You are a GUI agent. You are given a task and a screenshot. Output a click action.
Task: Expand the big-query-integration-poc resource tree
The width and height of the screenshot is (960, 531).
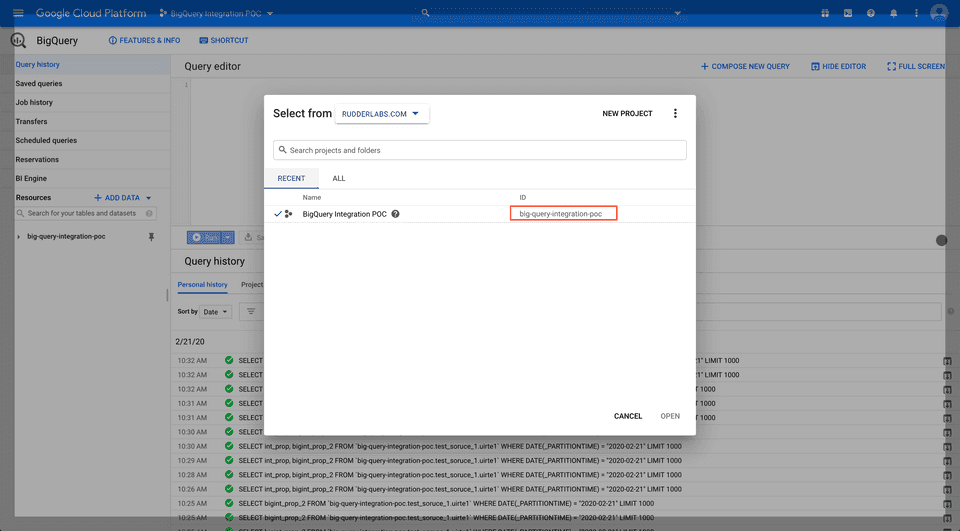pos(19,237)
